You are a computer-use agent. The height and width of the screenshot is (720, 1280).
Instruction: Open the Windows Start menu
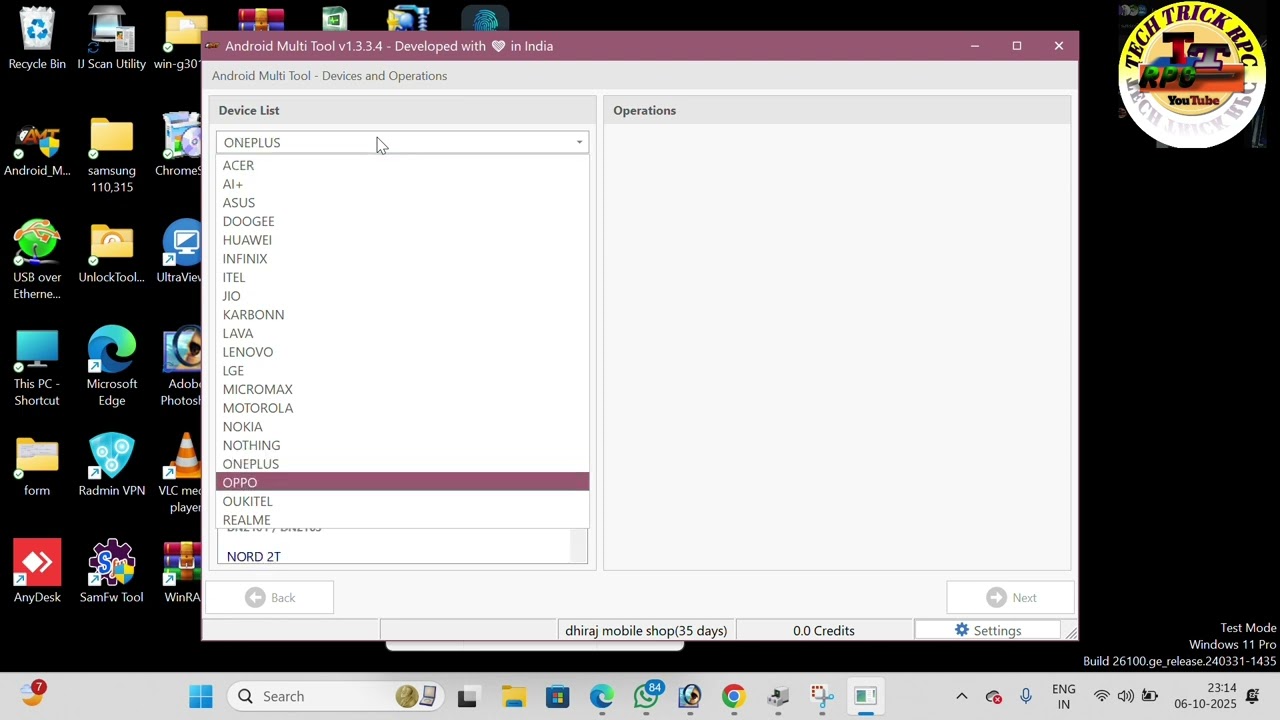[x=201, y=696]
